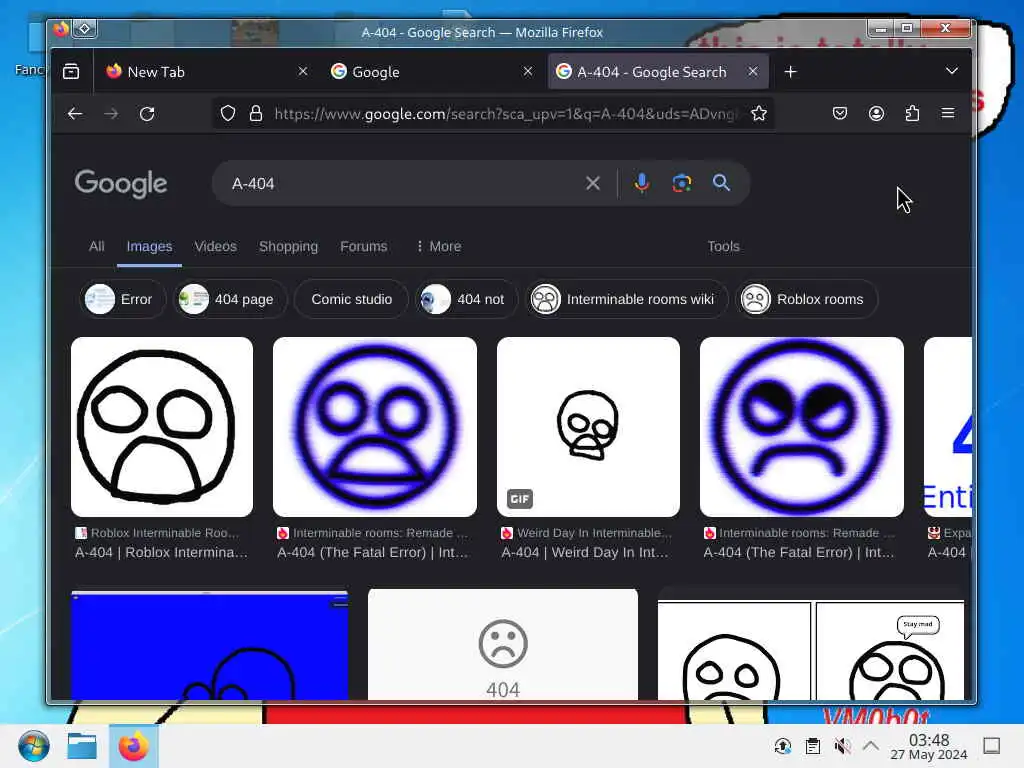This screenshot has height=768, width=1024.
Task: Open the file manager in the taskbar
Action: coord(82,746)
